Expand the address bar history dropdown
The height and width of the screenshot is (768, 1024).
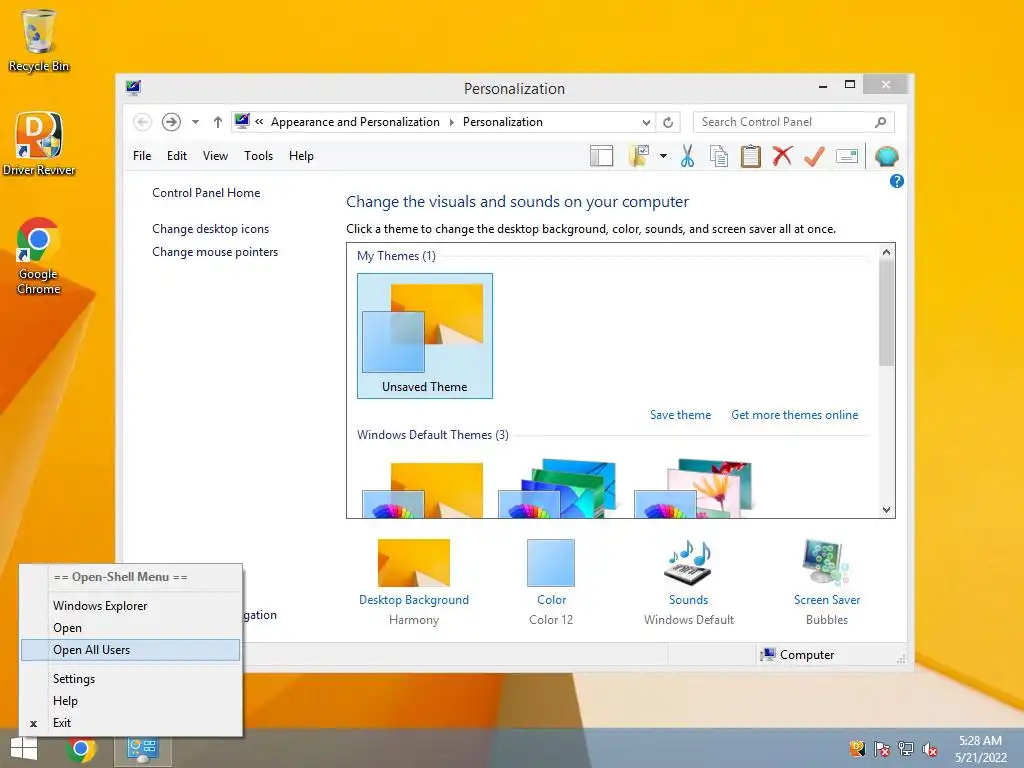pos(646,122)
